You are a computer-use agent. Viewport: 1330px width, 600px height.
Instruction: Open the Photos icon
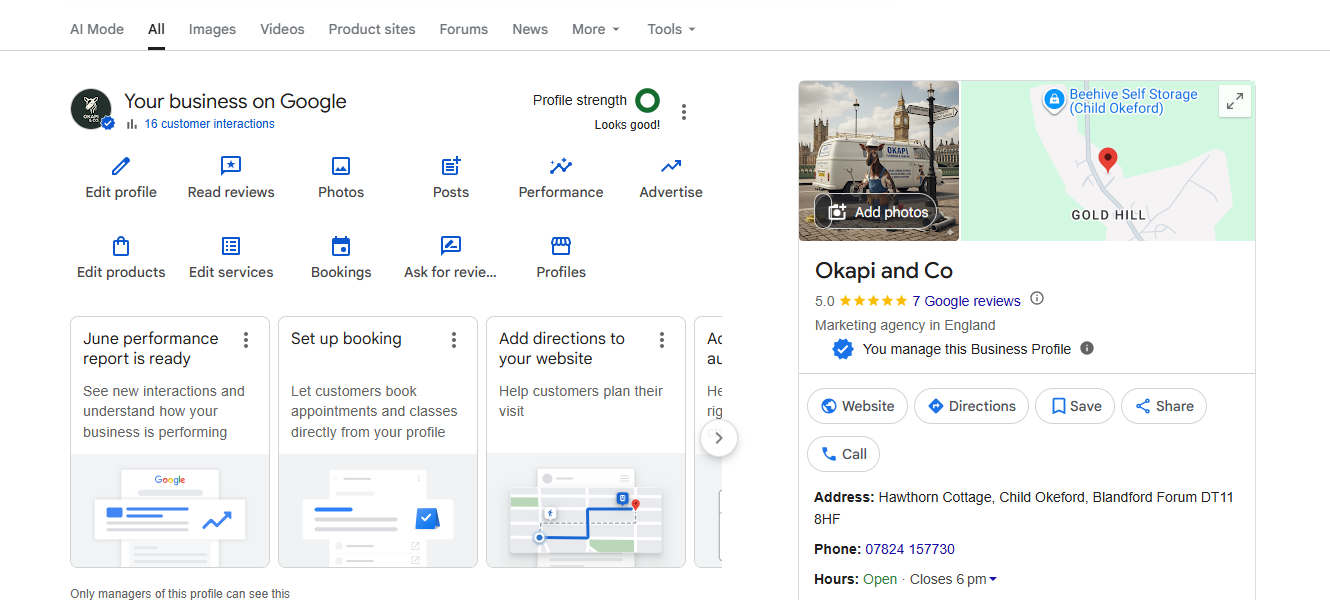point(341,166)
